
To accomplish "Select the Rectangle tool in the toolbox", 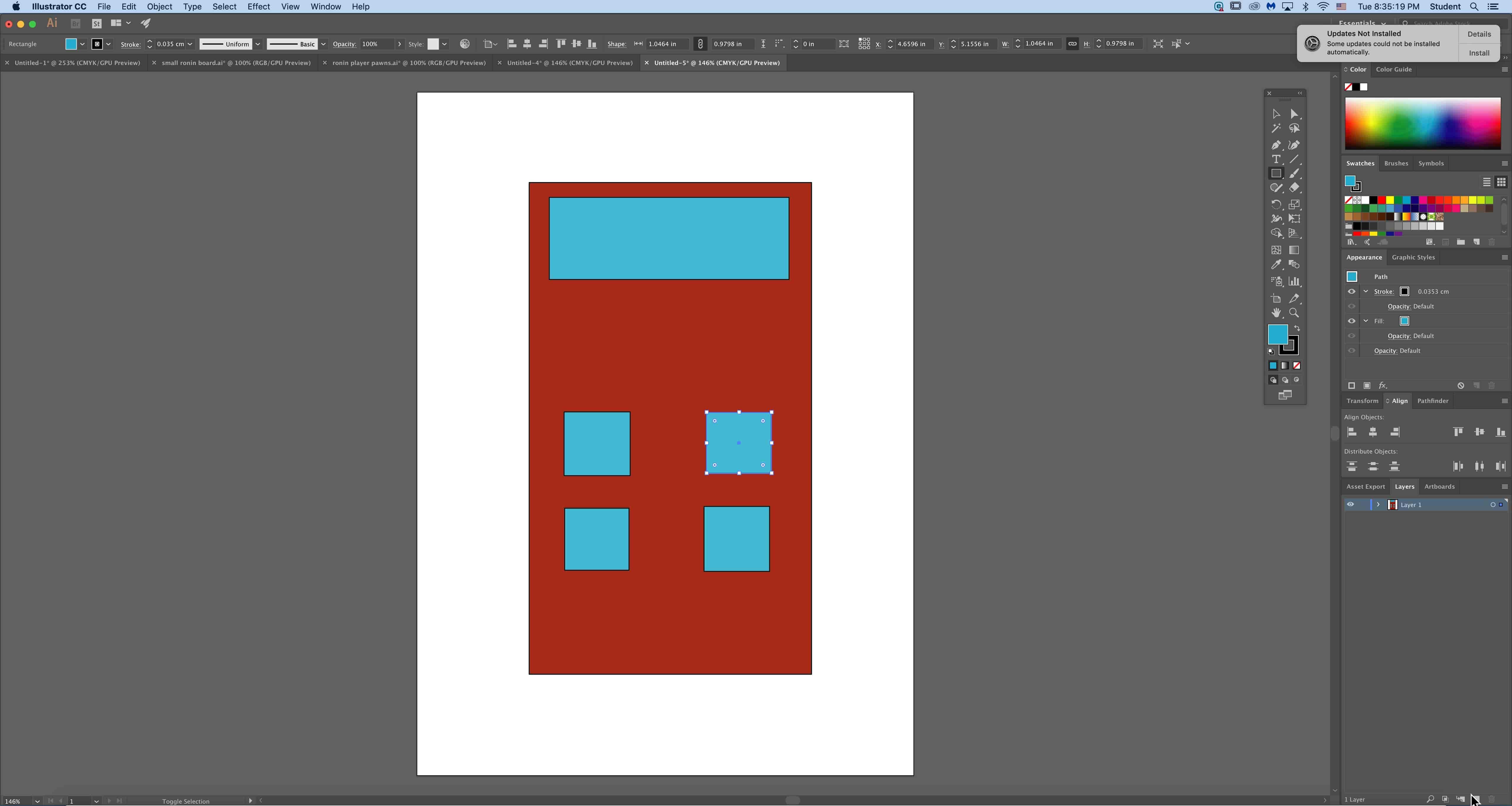I will [x=1276, y=174].
